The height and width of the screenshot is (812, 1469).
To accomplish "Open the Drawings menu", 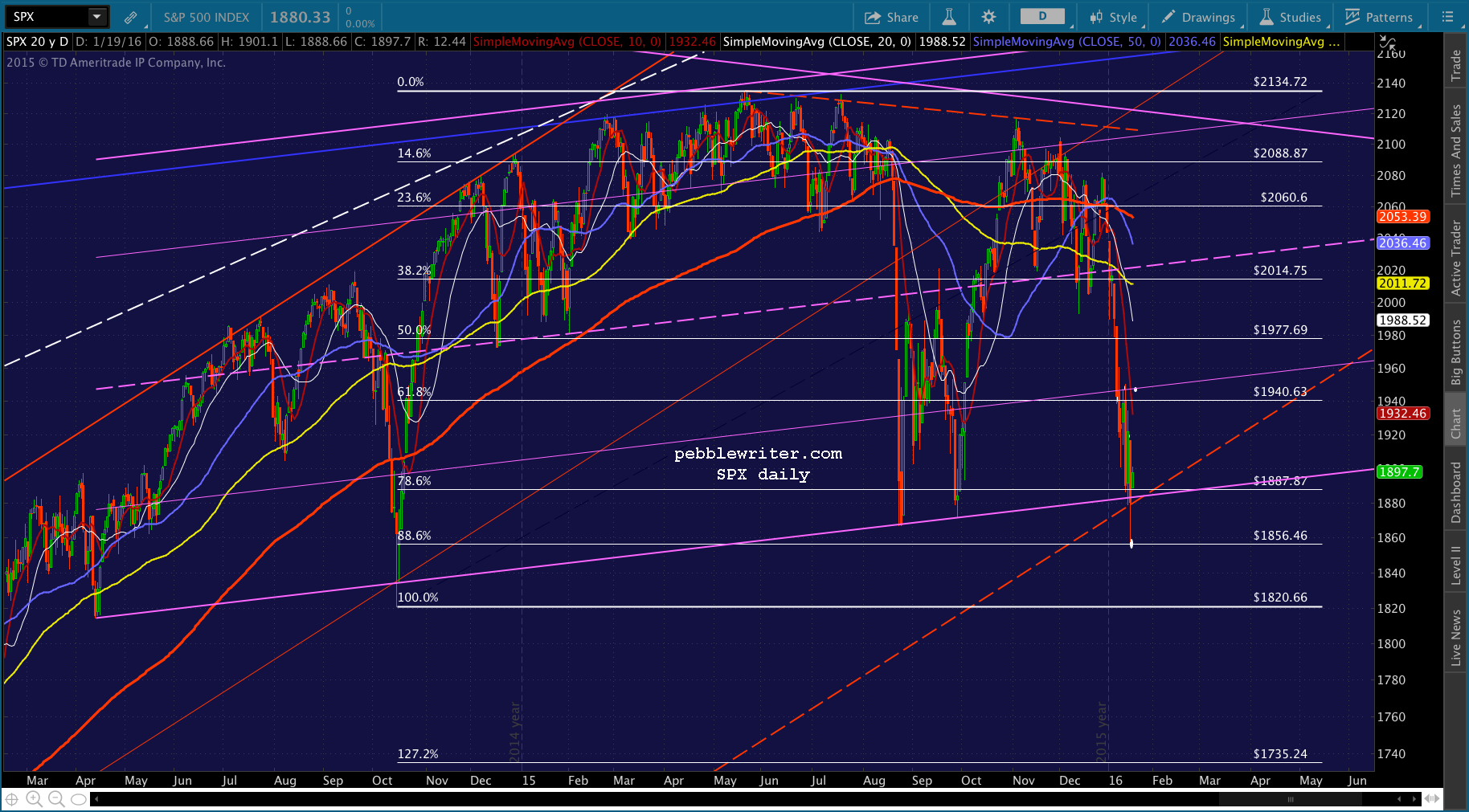I will pos(1198,17).
